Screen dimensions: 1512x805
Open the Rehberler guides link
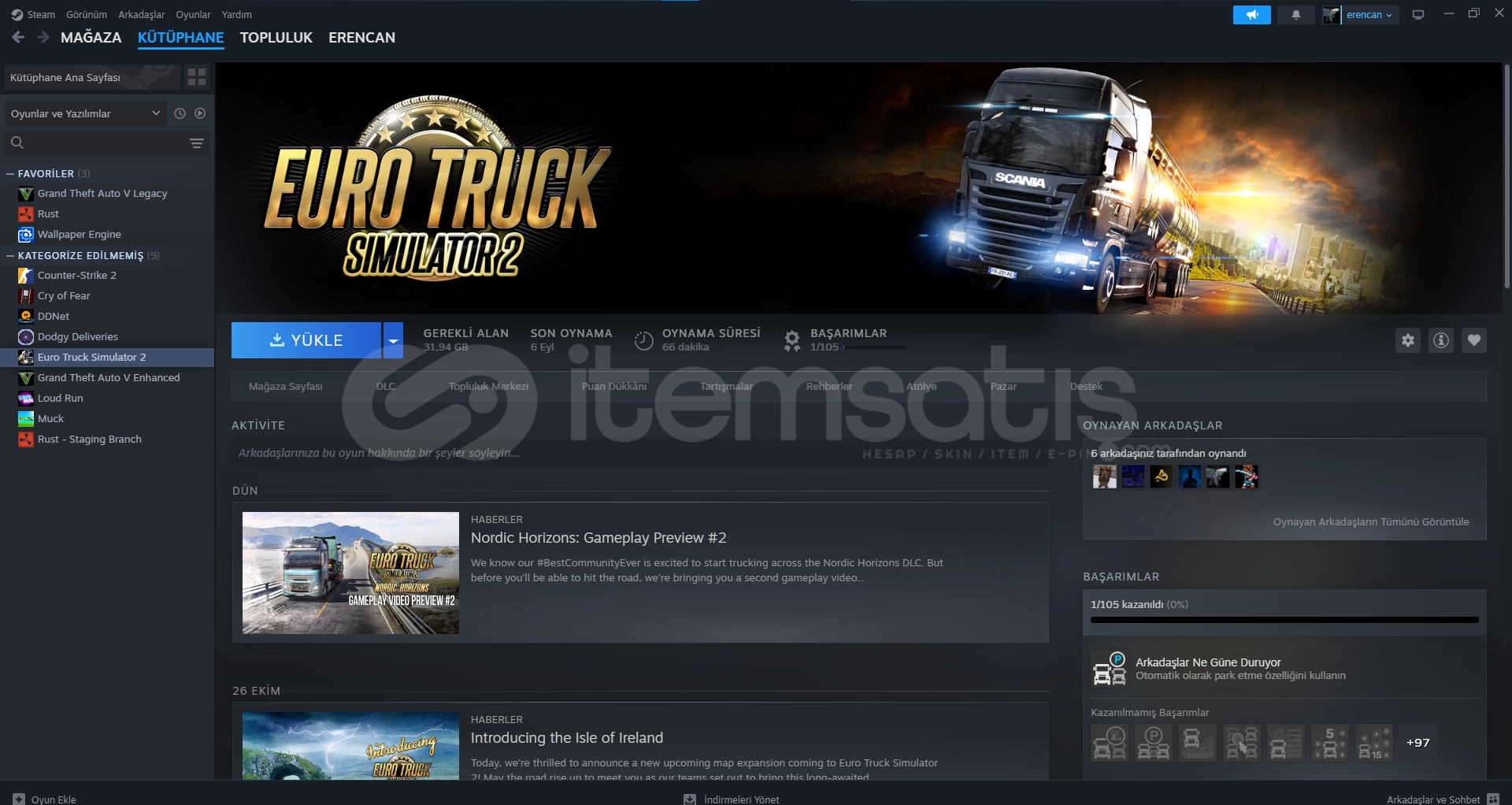829,387
